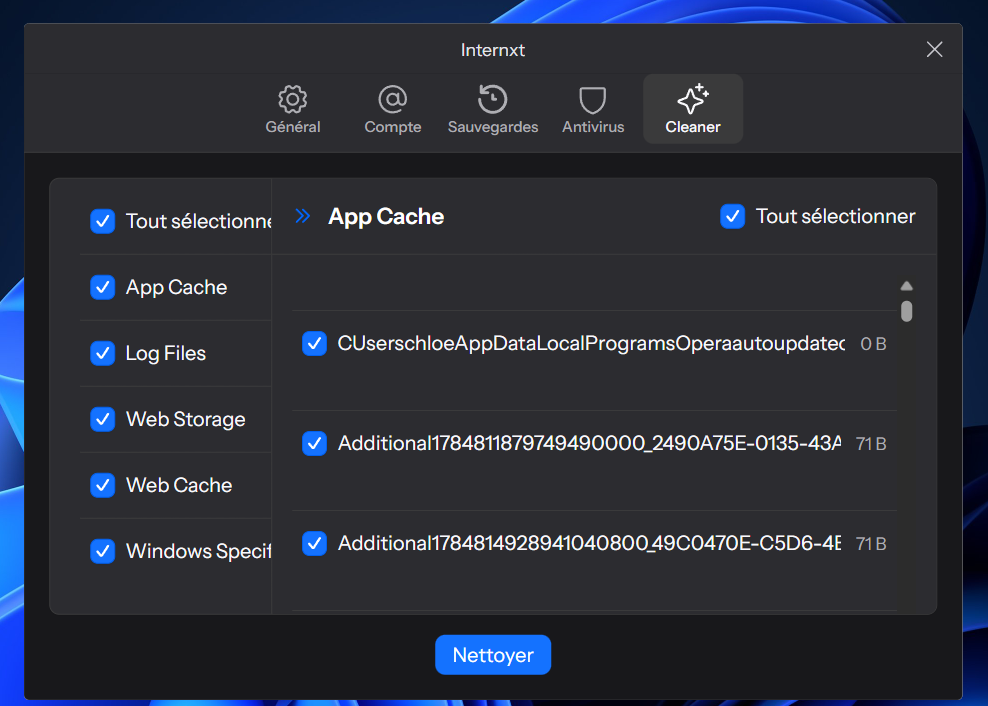Click the Additional1784811879749490000 file name
This screenshot has height=706, width=988.
pyautogui.click(x=589, y=444)
